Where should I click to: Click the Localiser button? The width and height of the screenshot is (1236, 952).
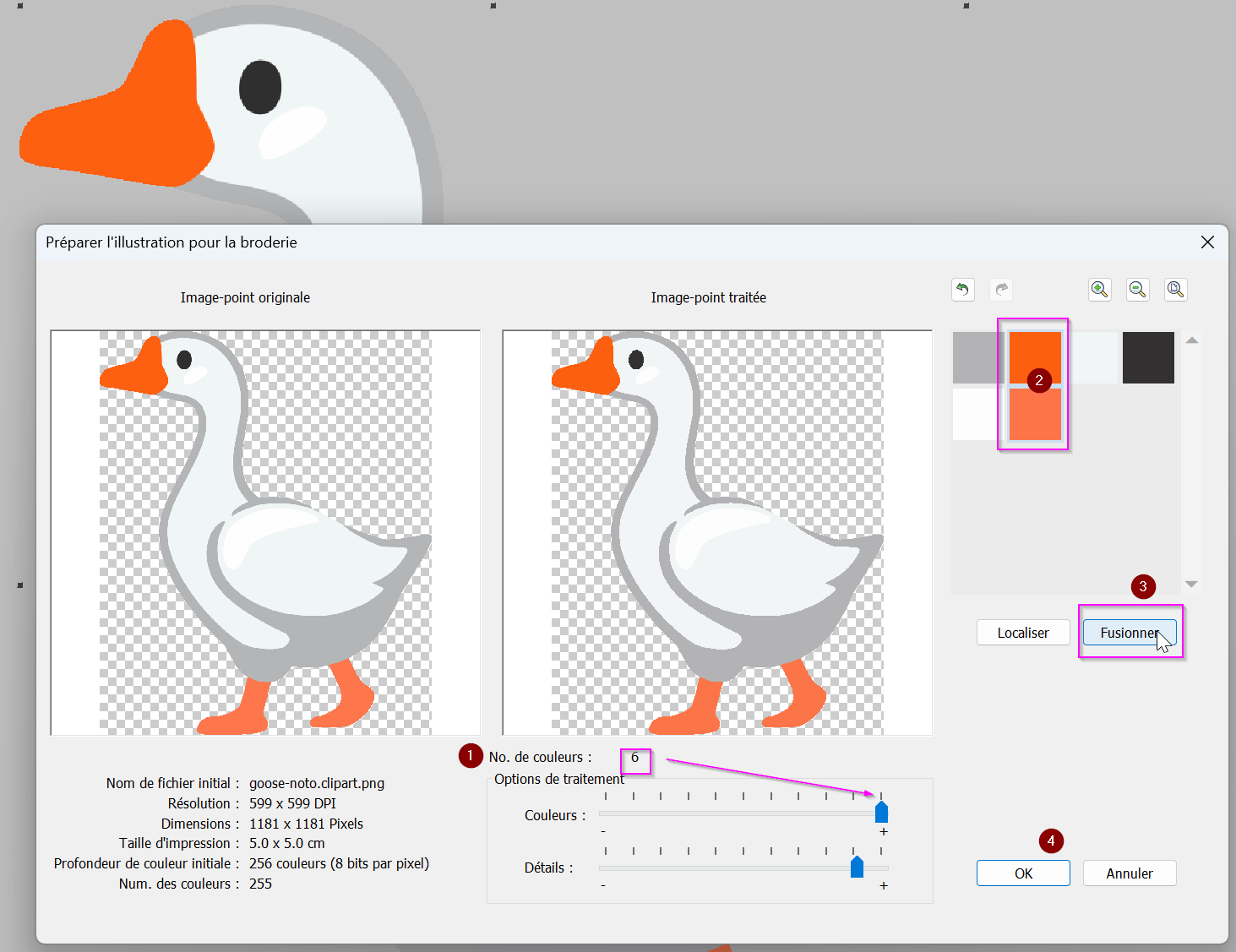pyautogui.click(x=1022, y=633)
